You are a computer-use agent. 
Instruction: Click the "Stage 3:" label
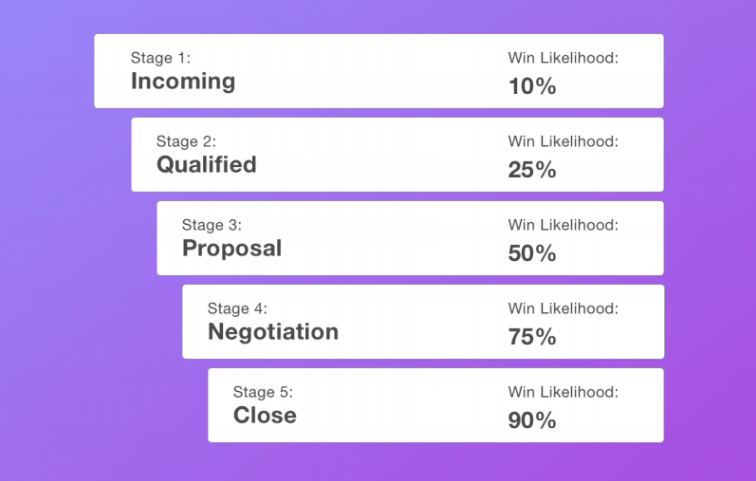[x=211, y=225]
